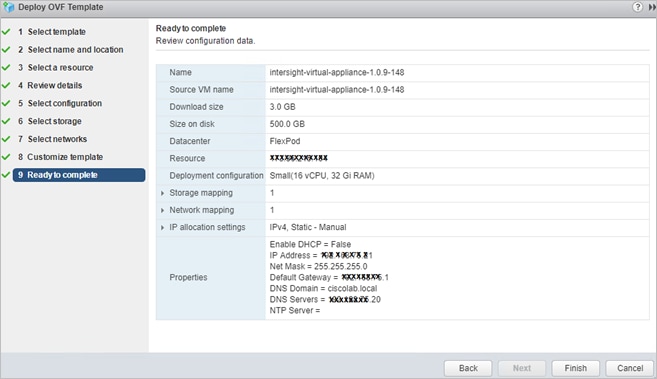The height and width of the screenshot is (379, 657).
Task: Click the greyed-out Next button
Action: pos(522,368)
